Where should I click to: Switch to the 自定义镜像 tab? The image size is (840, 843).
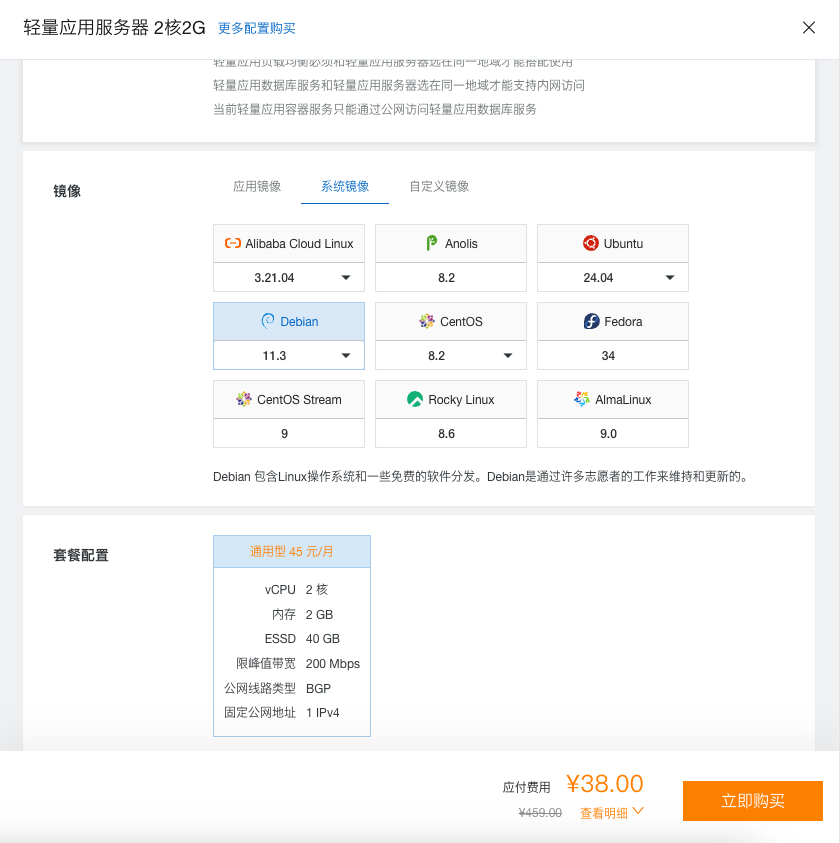click(439, 186)
